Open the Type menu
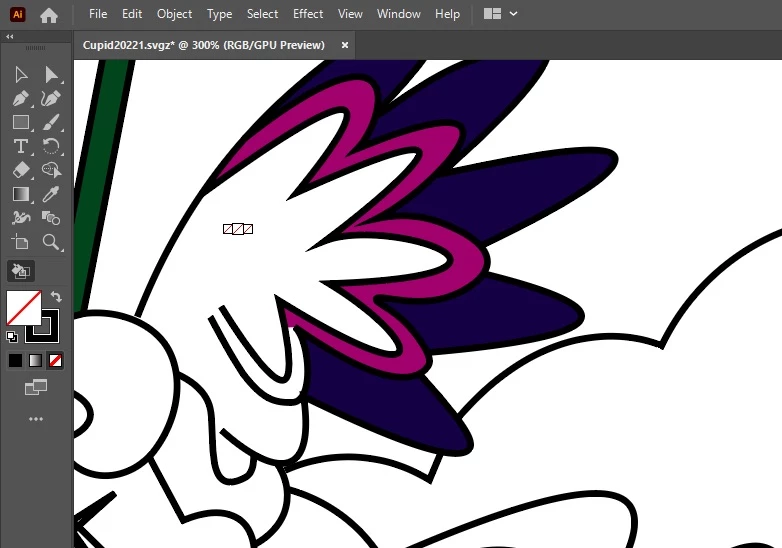Image resolution: width=782 pixels, height=548 pixels. point(219,14)
